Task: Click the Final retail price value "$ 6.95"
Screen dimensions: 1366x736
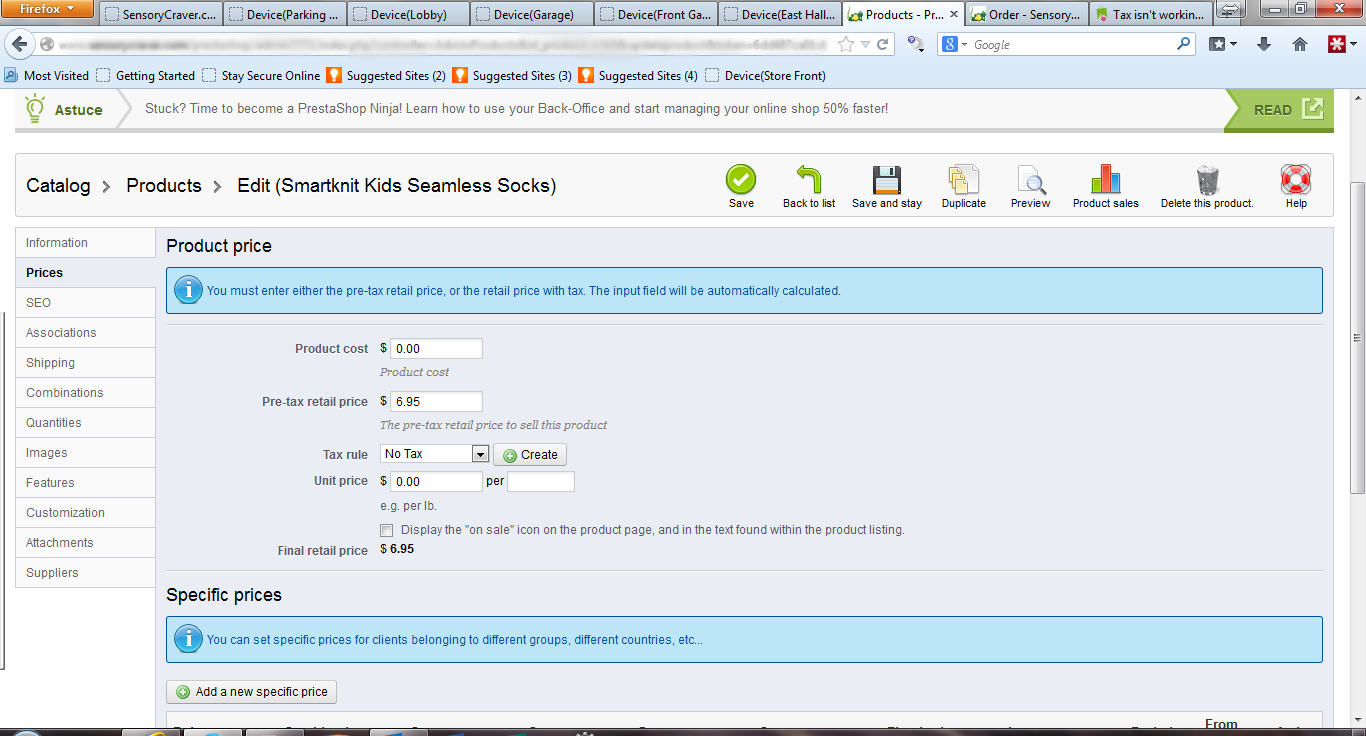Action: point(397,550)
